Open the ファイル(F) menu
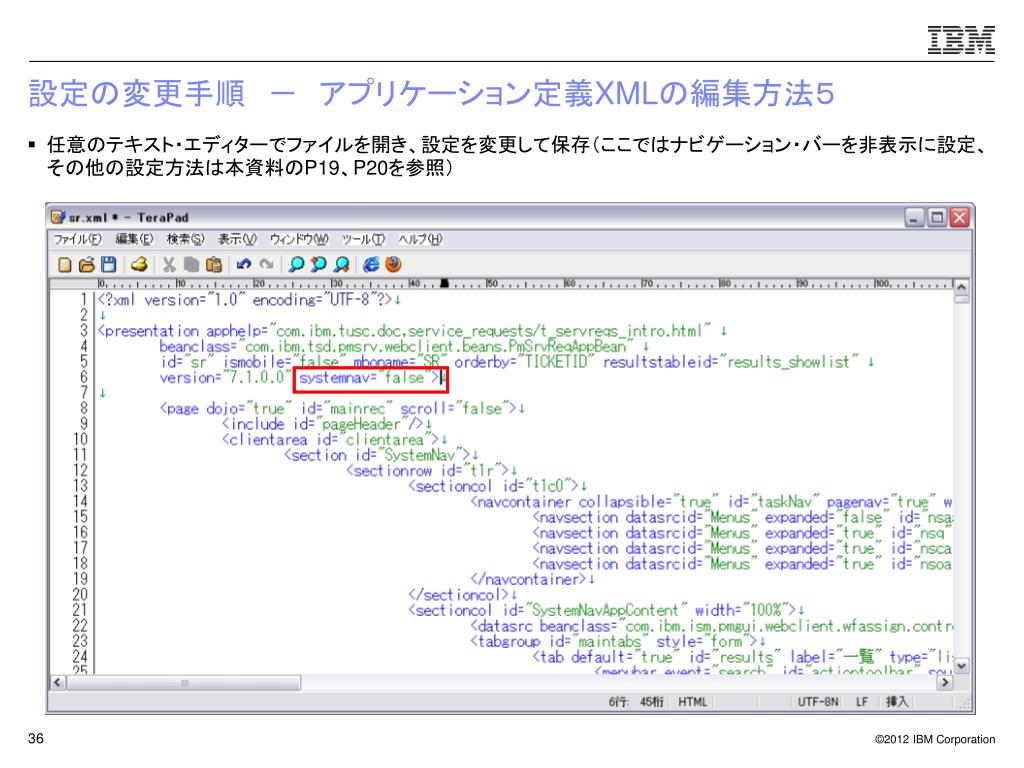 [x=77, y=239]
